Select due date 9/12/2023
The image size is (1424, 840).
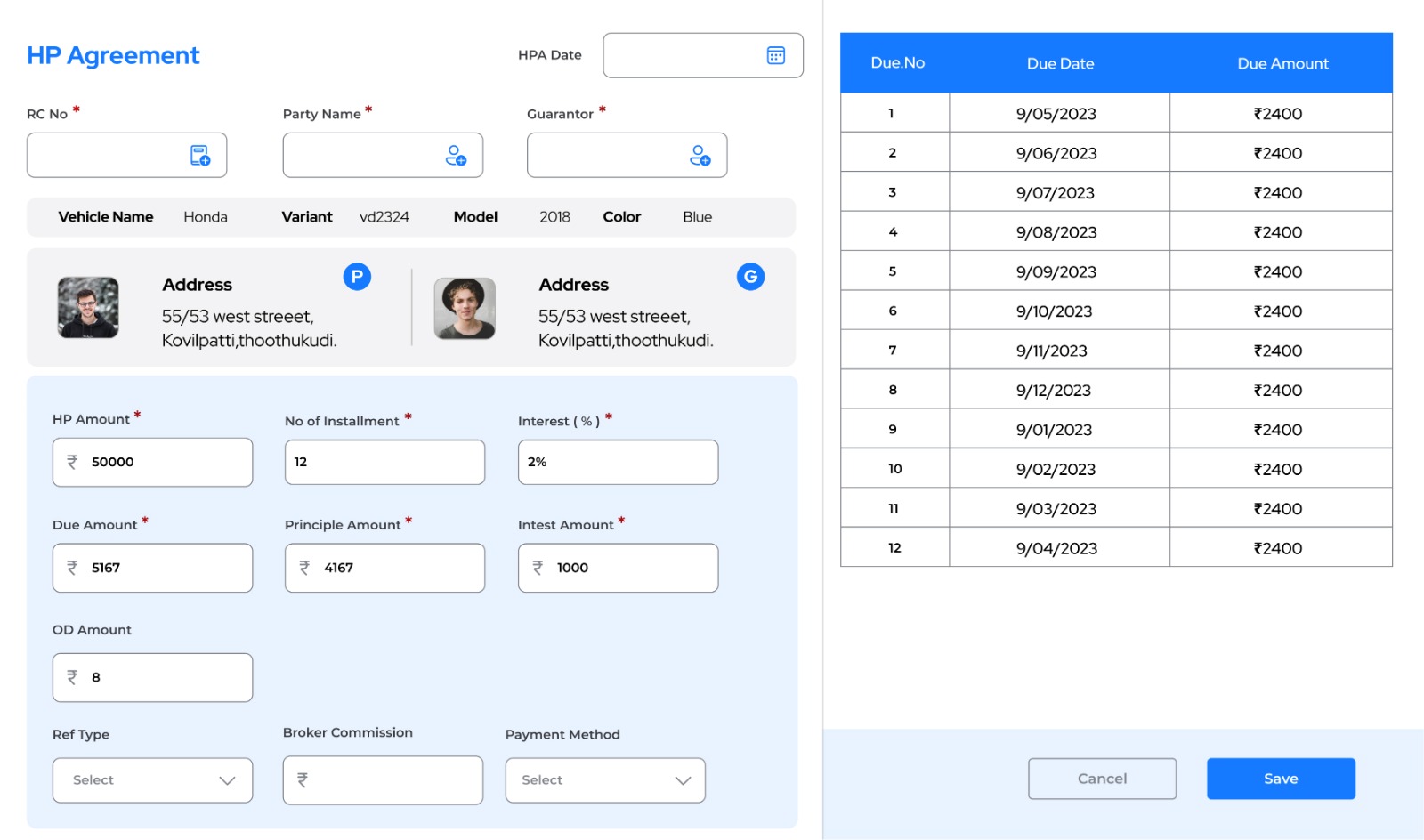pos(1054,391)
